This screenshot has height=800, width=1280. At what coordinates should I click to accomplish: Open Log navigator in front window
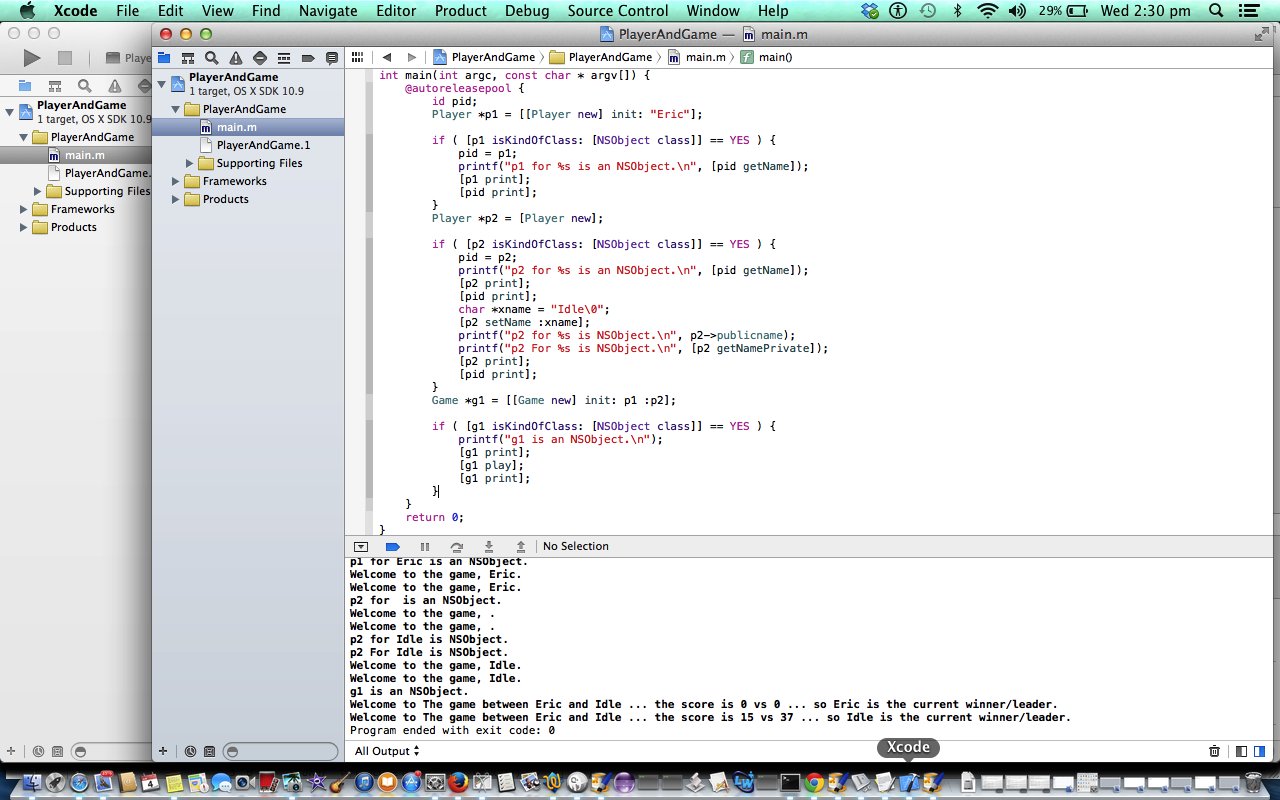tap(332, 58)
